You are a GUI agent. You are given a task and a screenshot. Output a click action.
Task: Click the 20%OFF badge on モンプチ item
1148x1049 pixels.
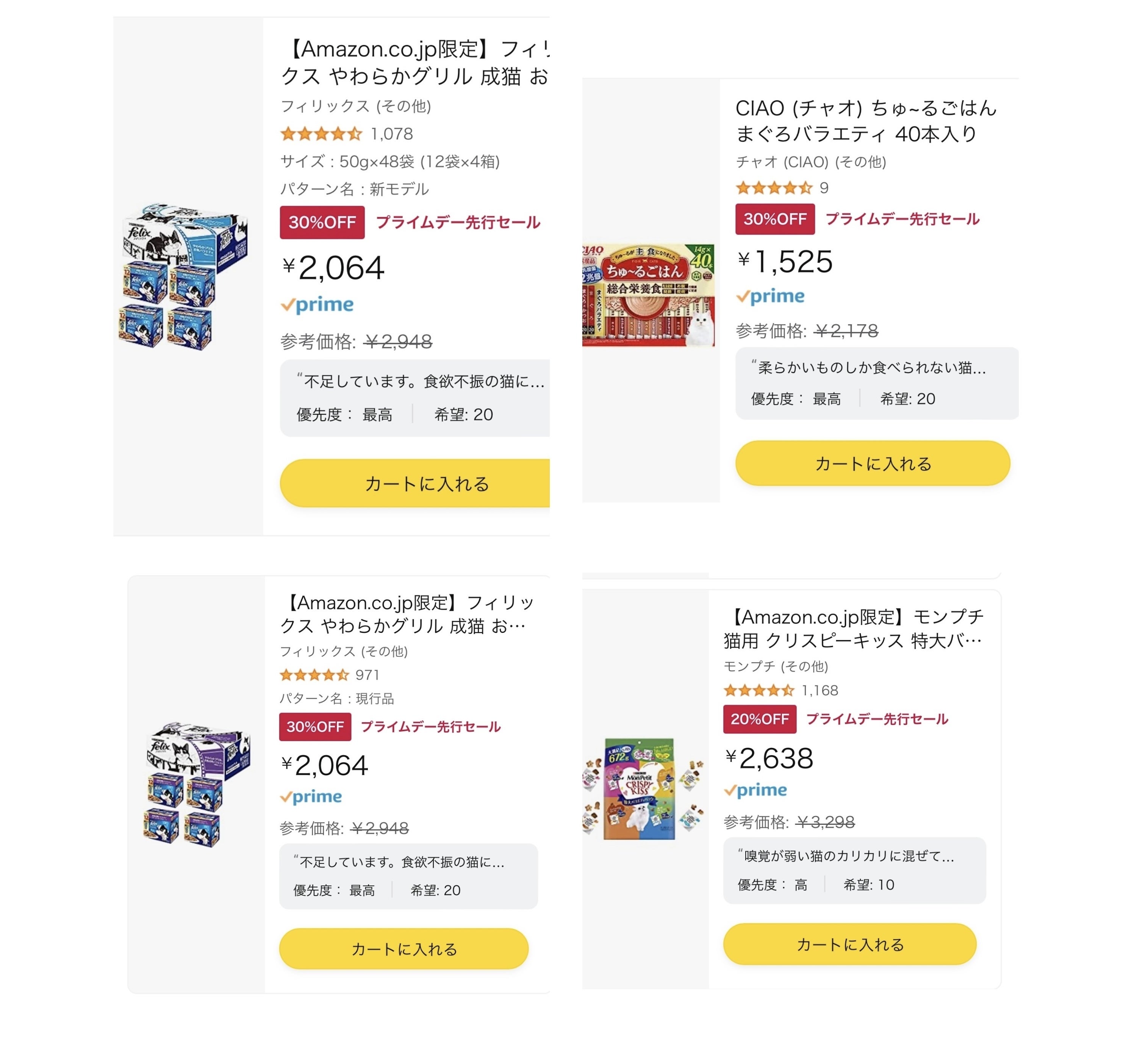(x=760, y=719)
